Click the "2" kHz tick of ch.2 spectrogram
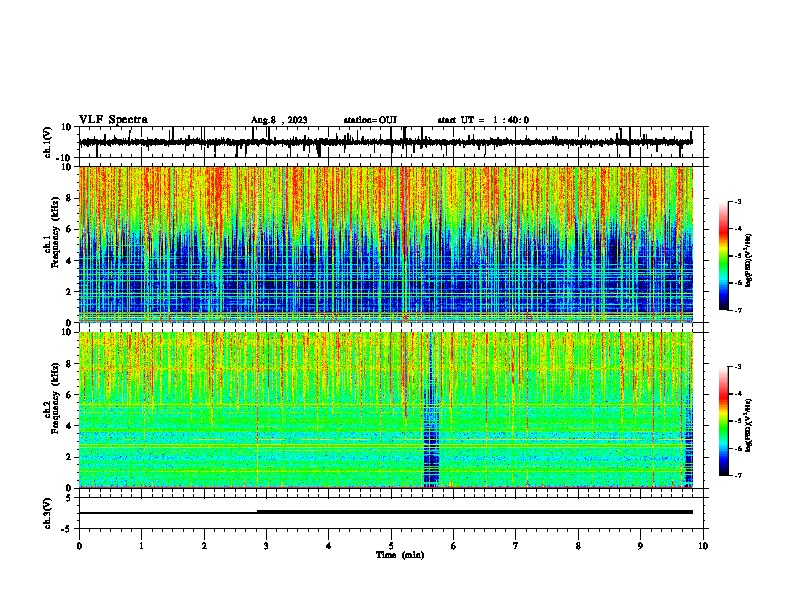 coord(70,457)
